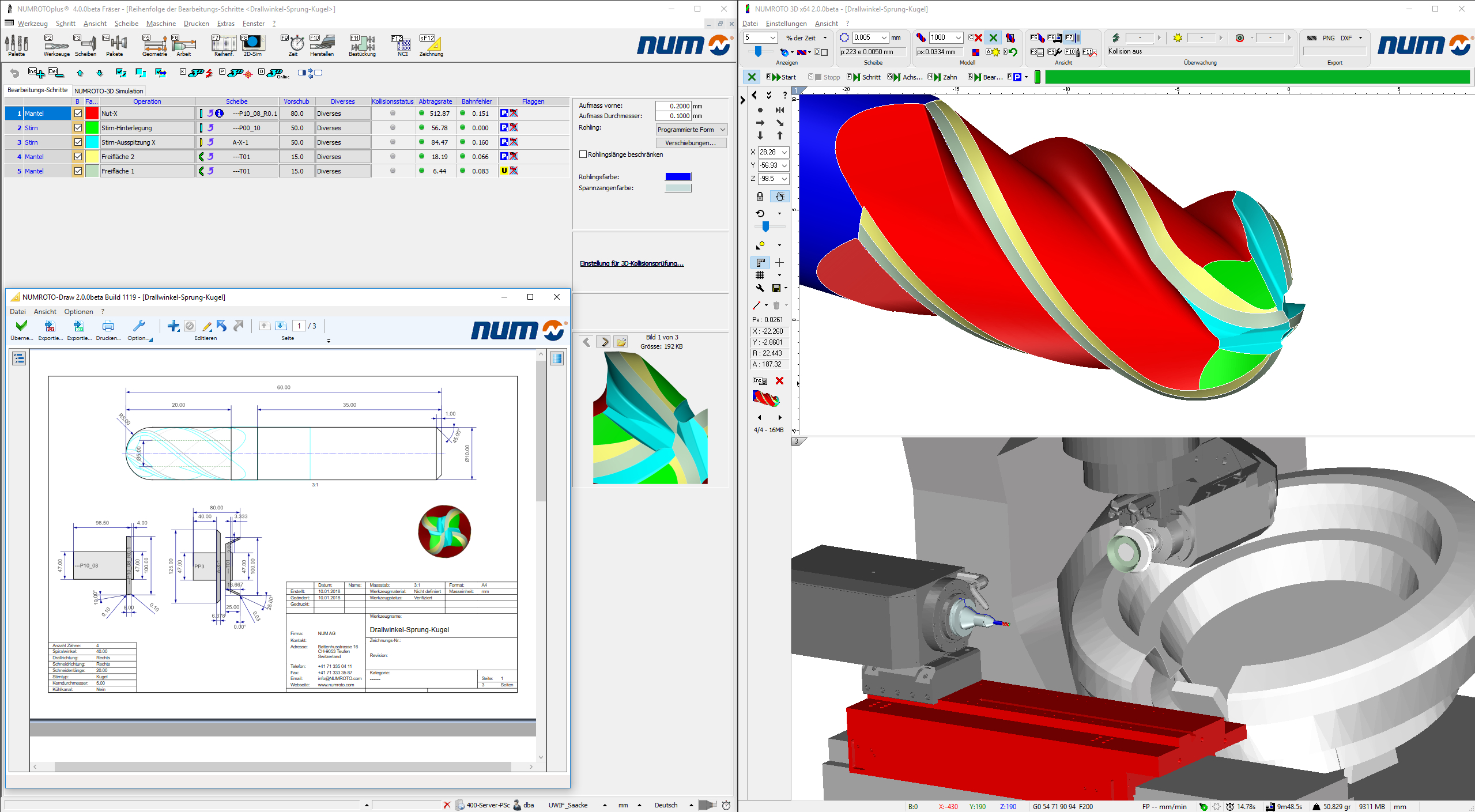Switch to NUMROTO-3D Simulation tab
Image resolution: width=1475 pixels, height=812 pixels.
(x=108, y=91)
